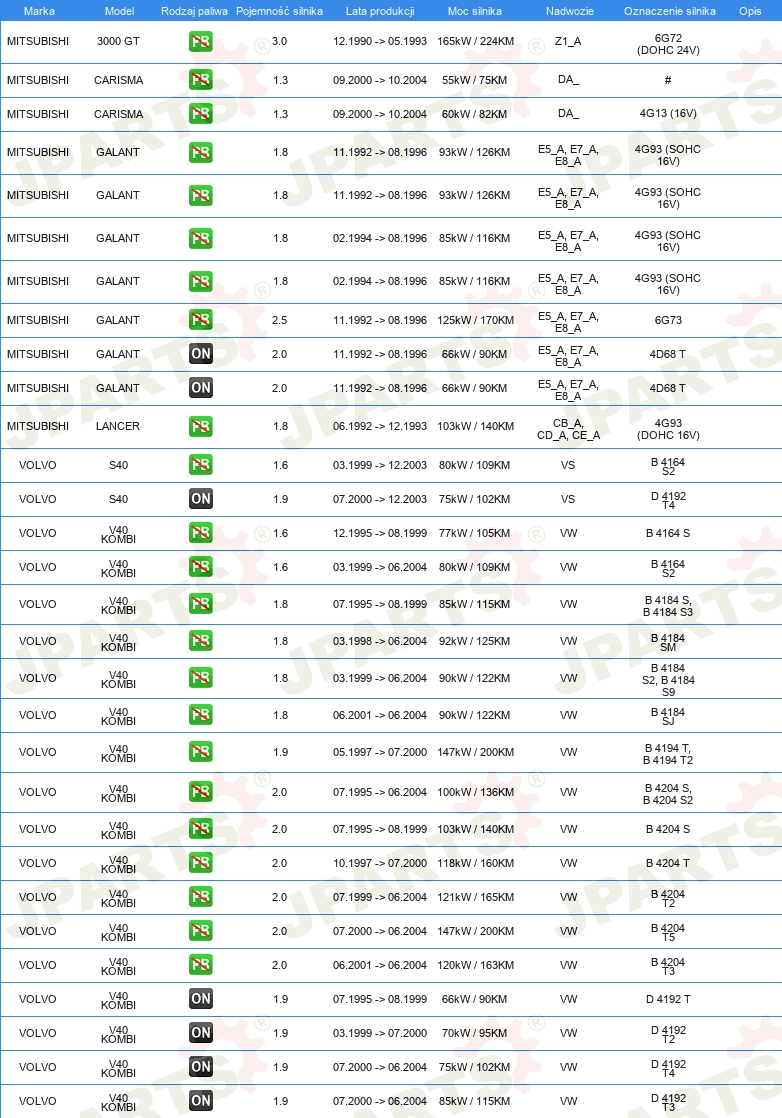Click the '10.1997 -> 07.2000' production years cell

coord(380,863)
